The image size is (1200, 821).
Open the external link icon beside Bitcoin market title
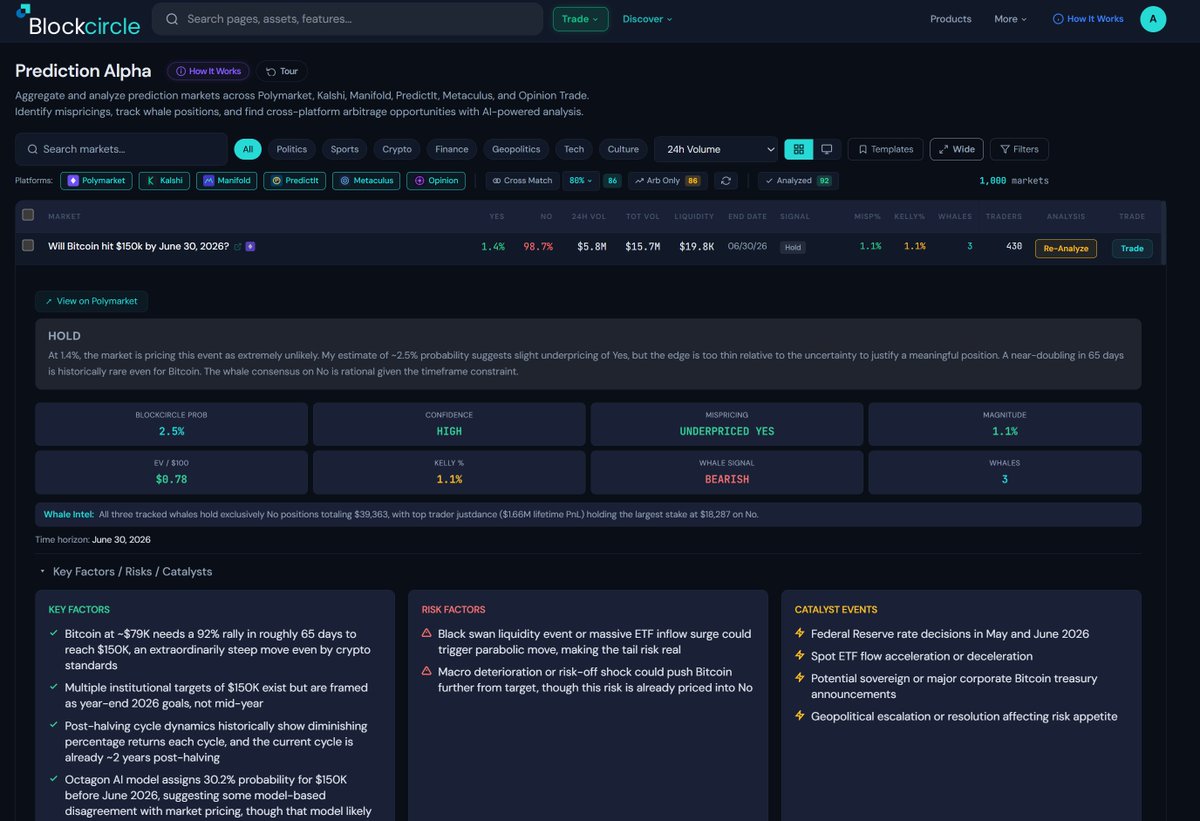pos(238,246)
